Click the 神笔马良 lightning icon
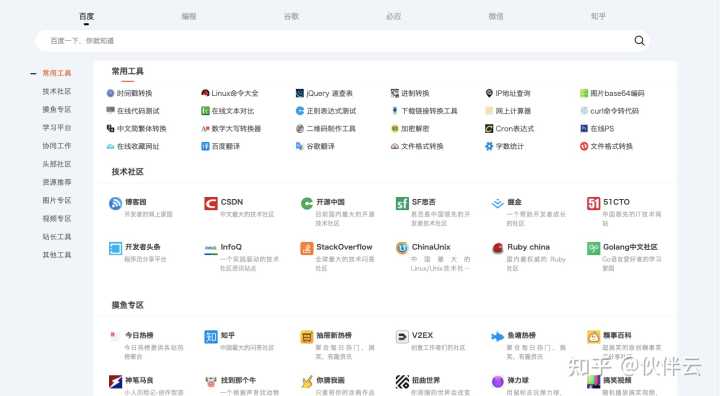This screenshot has height=396, width=720. (x=115, y=381)
